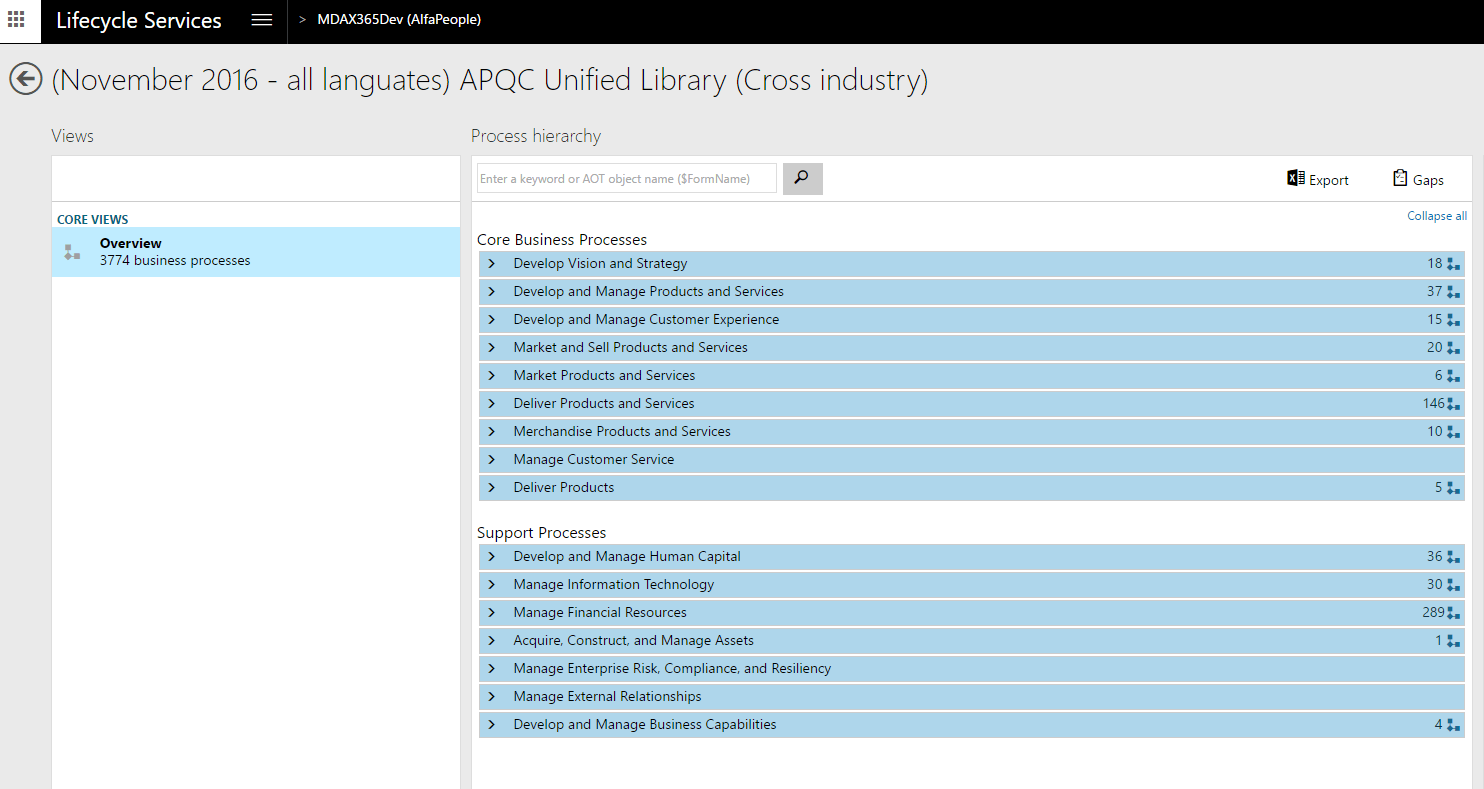The image size is (1484, 789).
Task: Click hierarchy icon for Deliver Products and Services
Action: [1453, 404]
